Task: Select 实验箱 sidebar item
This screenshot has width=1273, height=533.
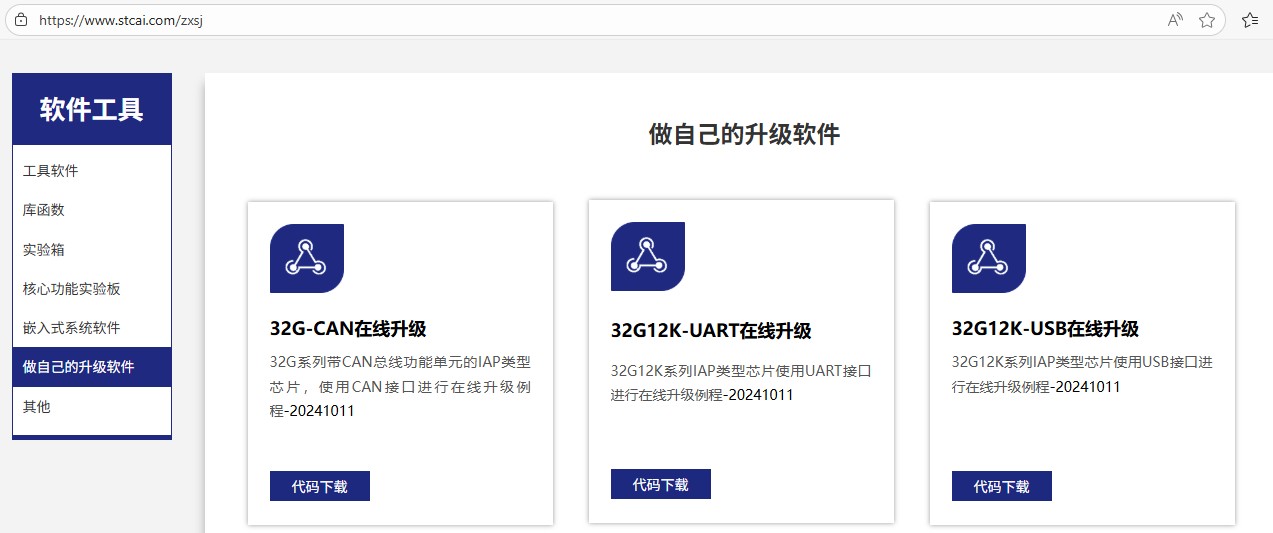Action: 92,249
